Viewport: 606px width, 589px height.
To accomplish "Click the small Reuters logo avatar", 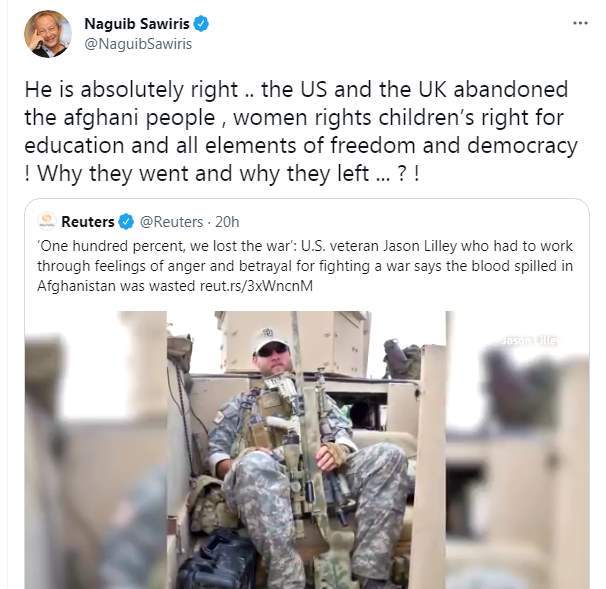I will click(47, 221).
